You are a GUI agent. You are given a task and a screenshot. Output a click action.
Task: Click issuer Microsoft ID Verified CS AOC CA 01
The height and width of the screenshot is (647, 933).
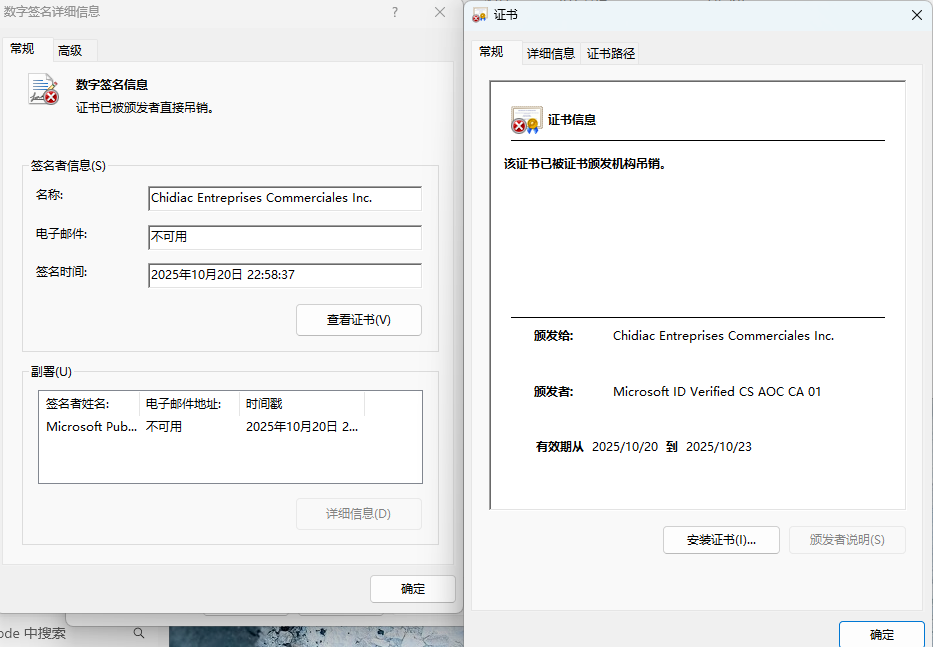pos(717,392)
